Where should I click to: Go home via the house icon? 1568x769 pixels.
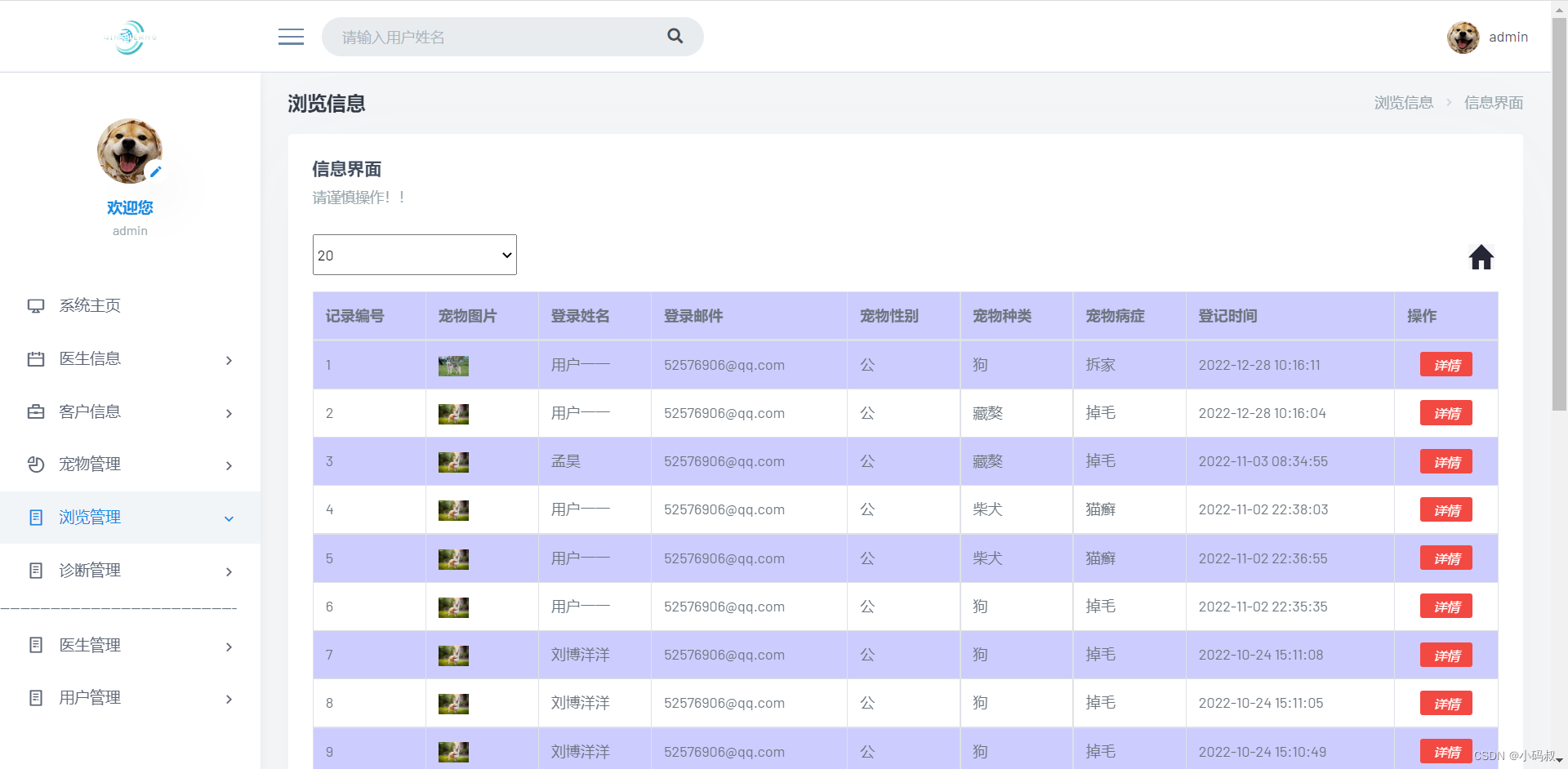(x=1481, y=257)
